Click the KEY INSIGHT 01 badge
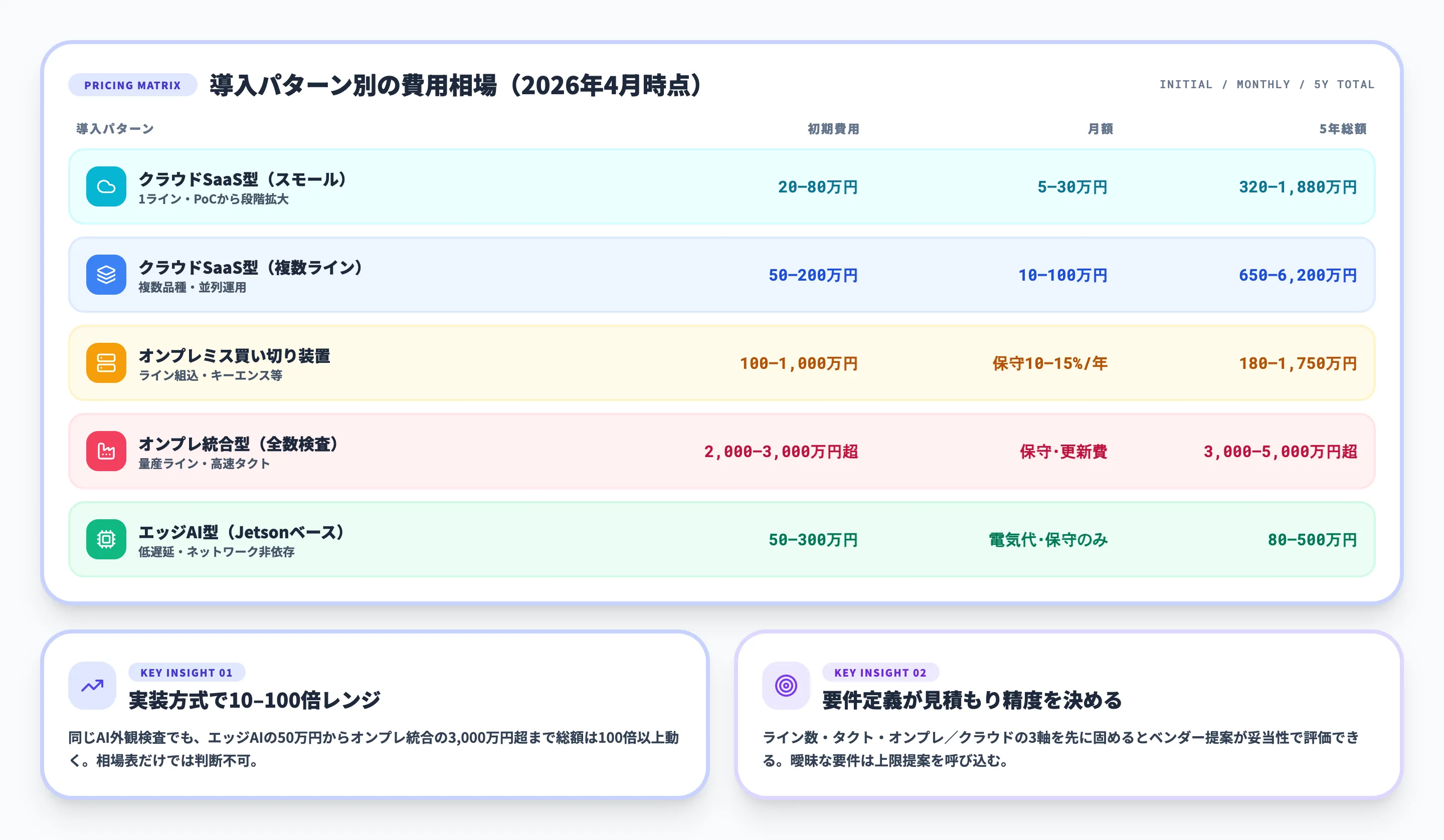The height and width of the screenshot is (840, 1444). 187,673
